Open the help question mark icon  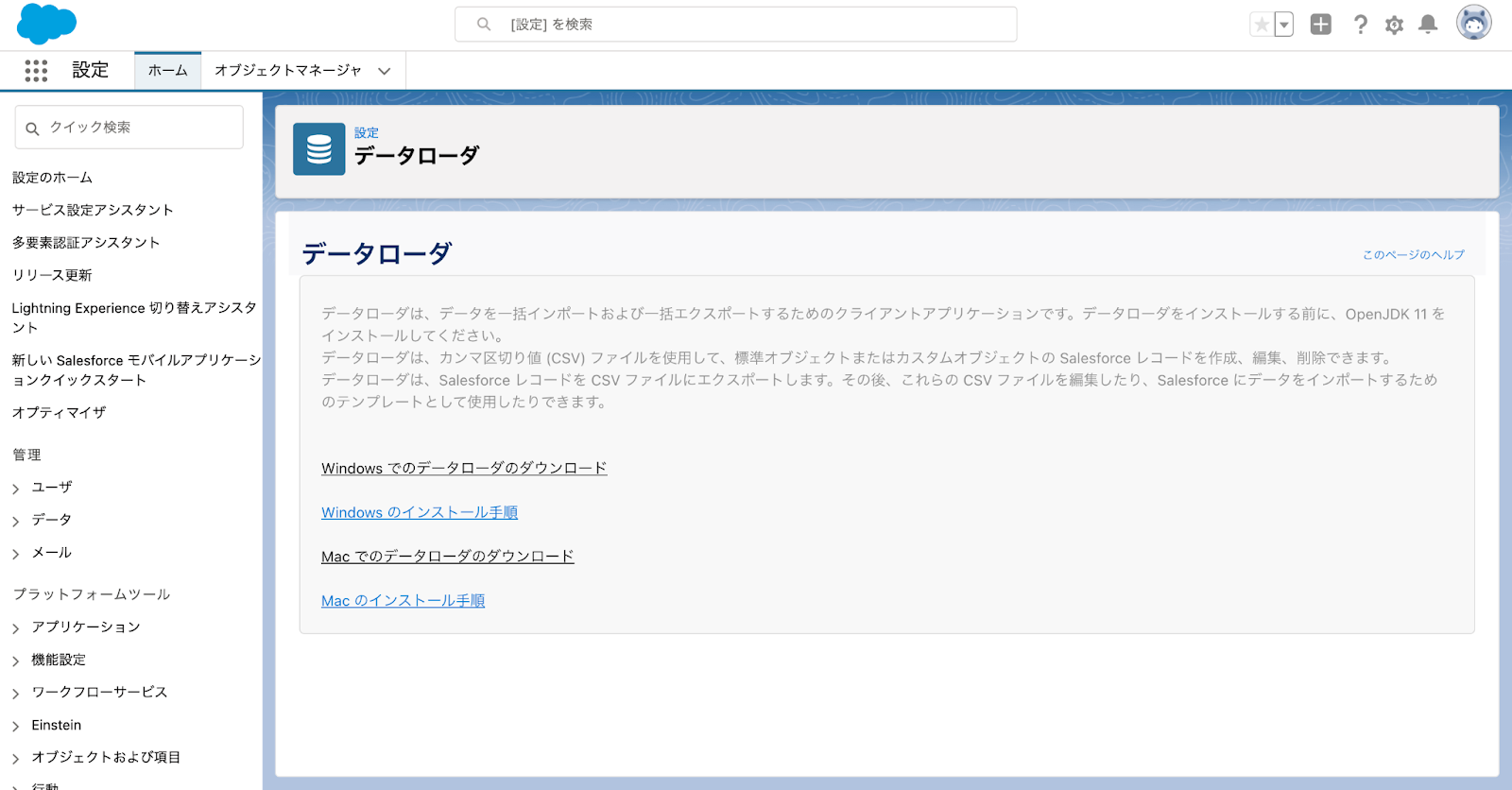point(1360,25)
